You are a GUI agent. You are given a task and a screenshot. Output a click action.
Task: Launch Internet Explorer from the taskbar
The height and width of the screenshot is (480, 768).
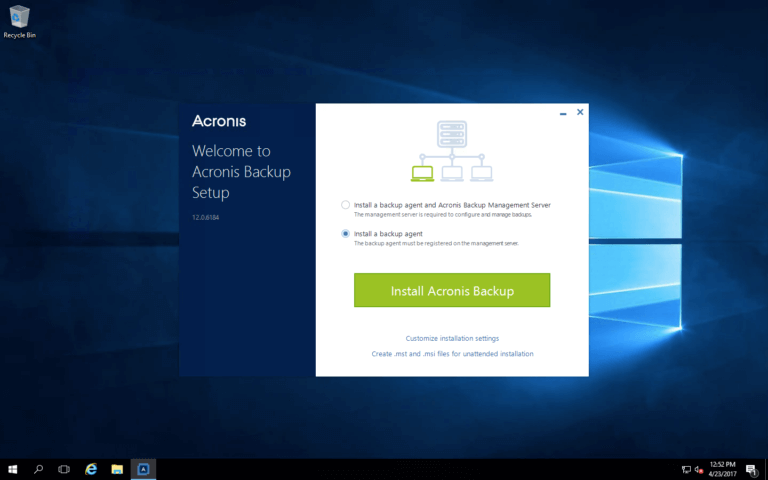[91, 469]
